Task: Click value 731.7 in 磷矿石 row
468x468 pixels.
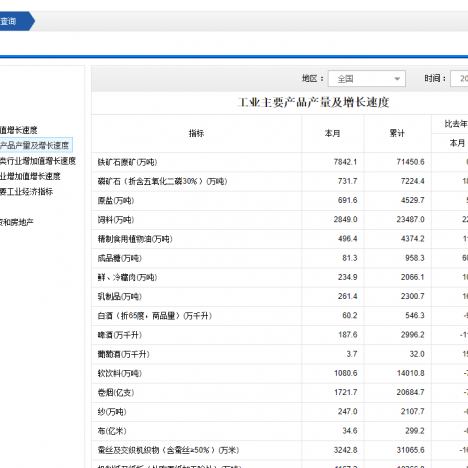Action: tap(347, 181)
